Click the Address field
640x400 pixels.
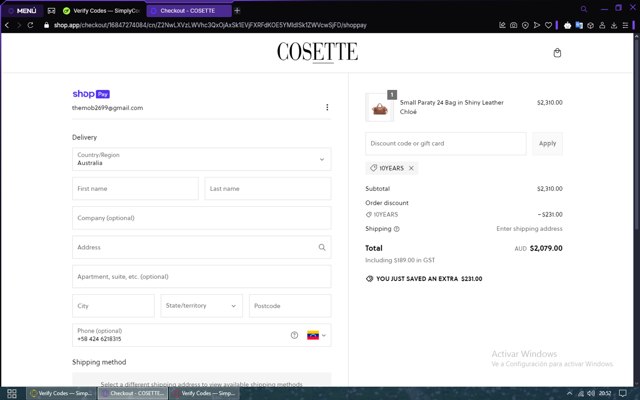(x=202, y=247)
